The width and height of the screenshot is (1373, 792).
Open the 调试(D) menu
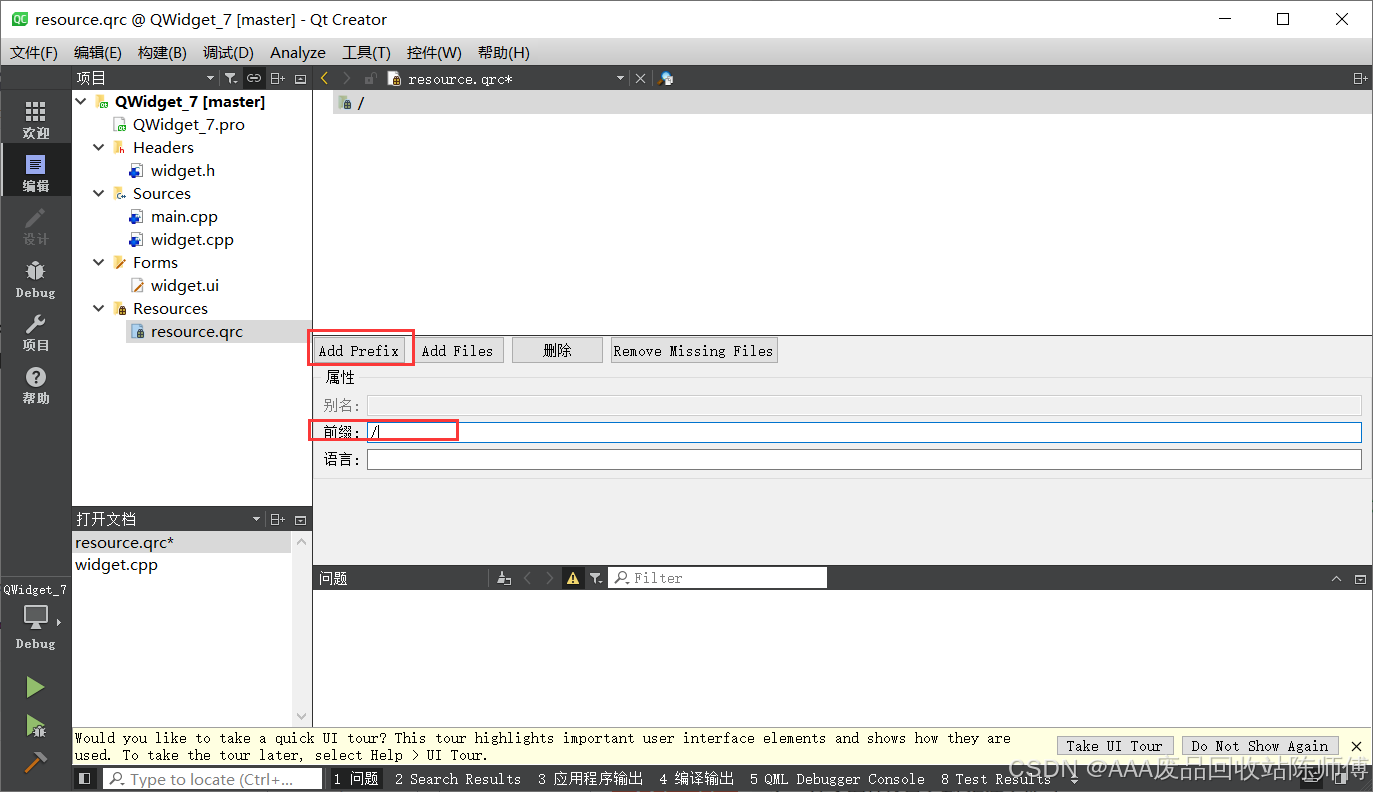point(228,53)
